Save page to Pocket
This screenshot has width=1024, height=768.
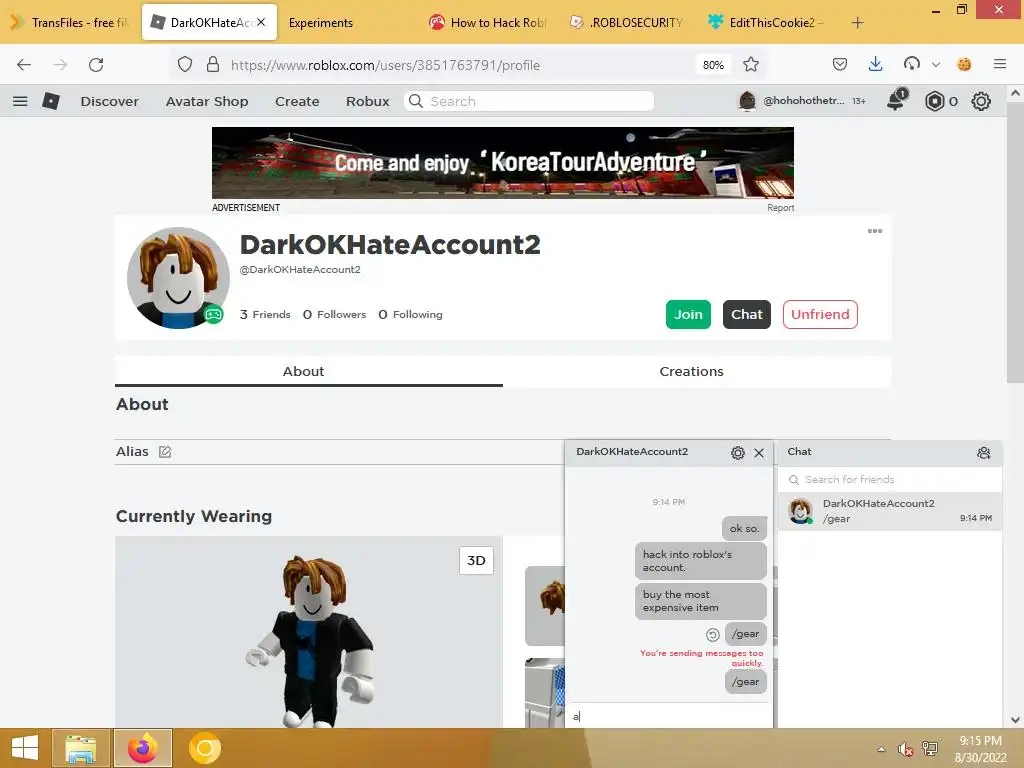coord(840,65)
